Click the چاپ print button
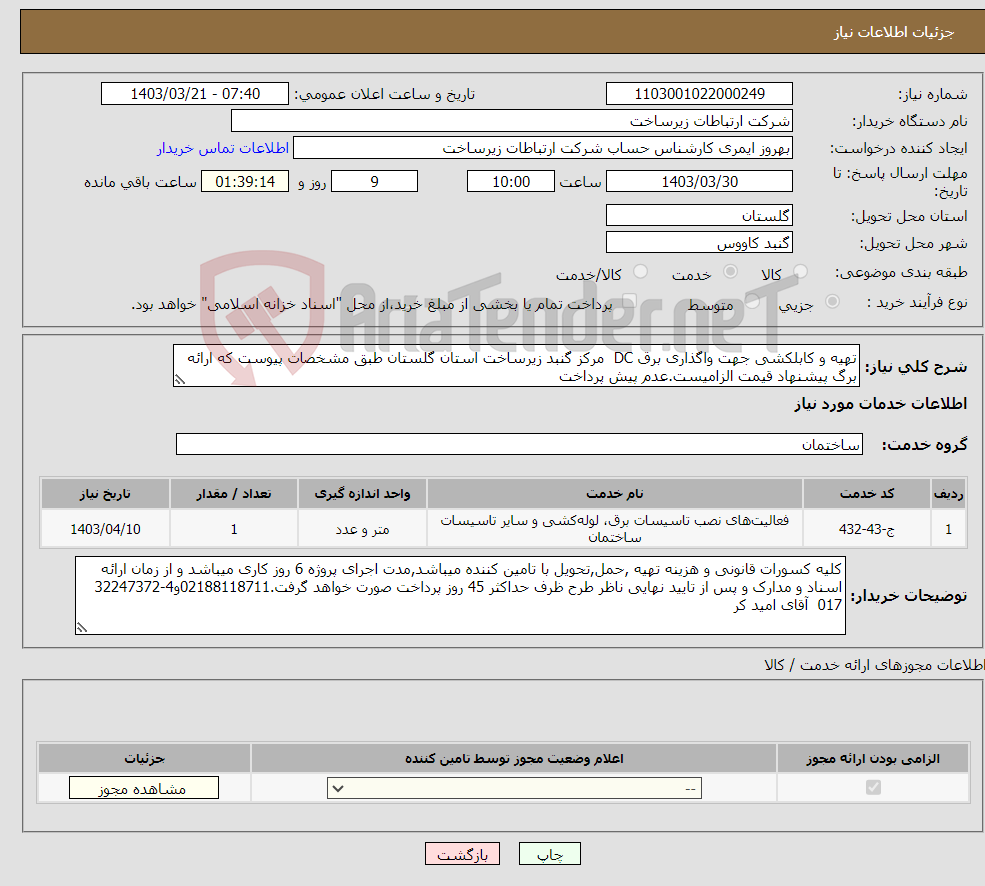 point(550,854)
